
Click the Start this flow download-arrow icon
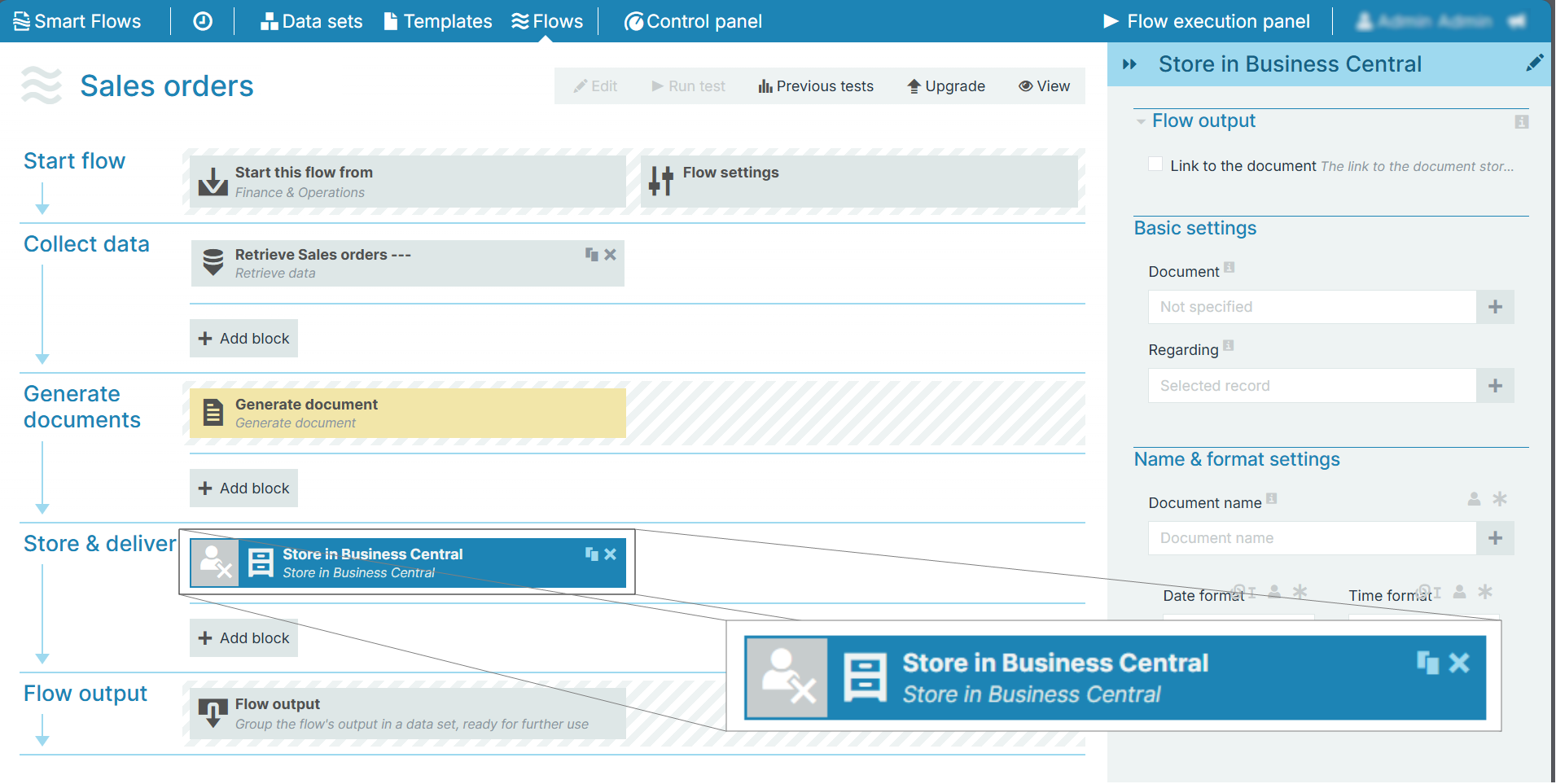click(213, 182)
